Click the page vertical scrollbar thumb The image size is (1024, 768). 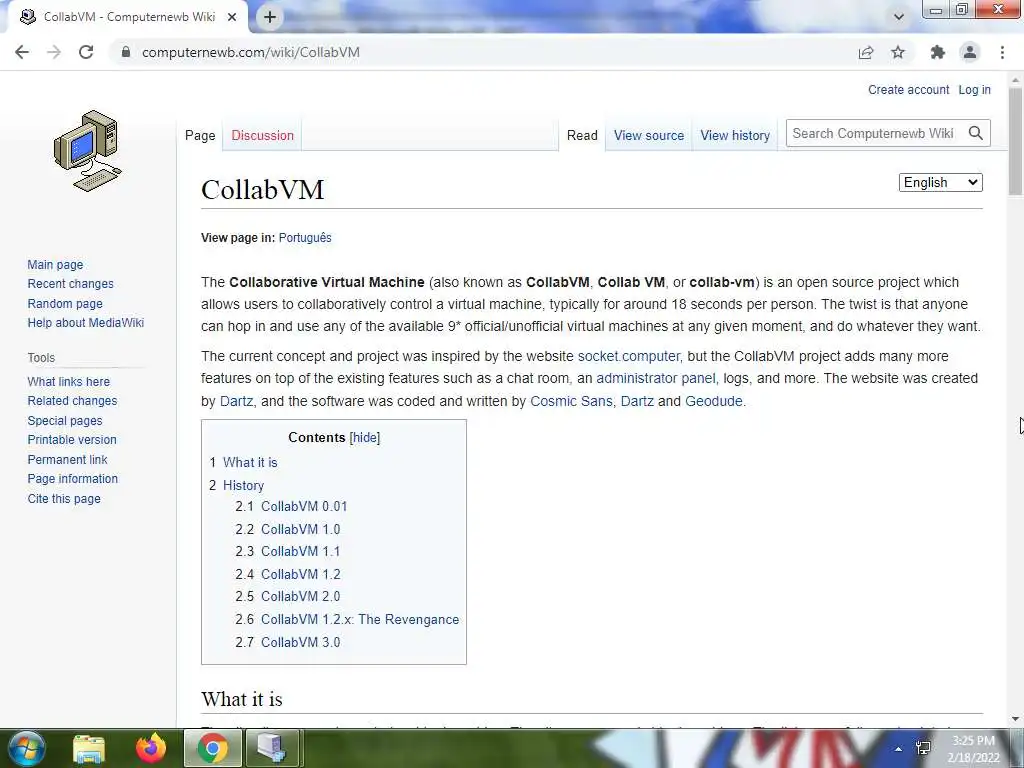tap(1015, 140)
